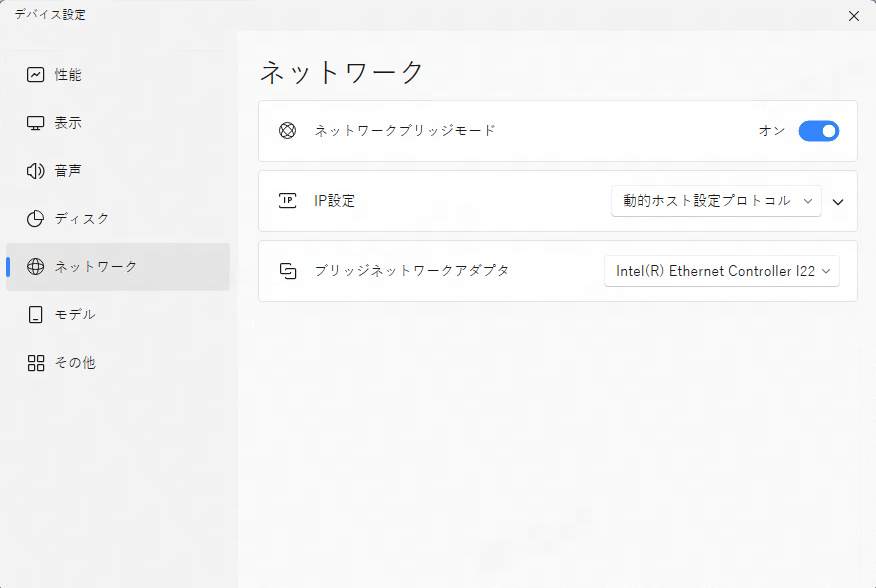This screenshot has height=588, width=876.
Task: Click the bridge adapter icon
Action: point(287,270)
